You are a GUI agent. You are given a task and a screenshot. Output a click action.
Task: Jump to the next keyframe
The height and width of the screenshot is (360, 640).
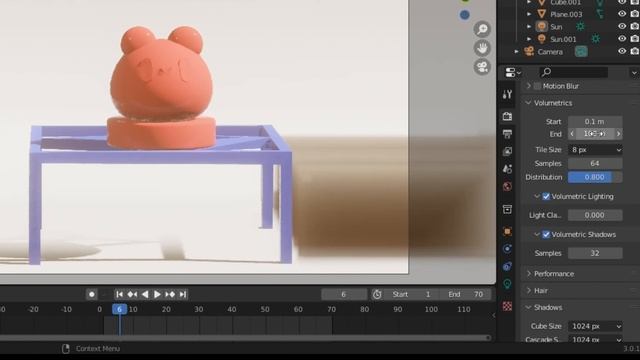[170, 294]
